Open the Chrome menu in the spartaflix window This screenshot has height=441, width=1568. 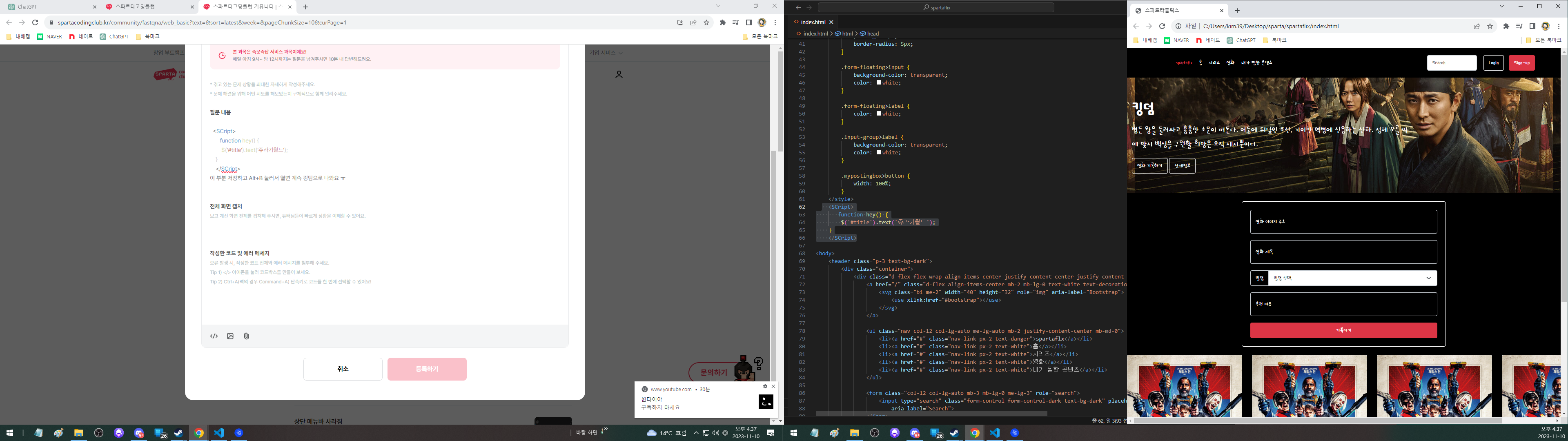point(1559,26)
